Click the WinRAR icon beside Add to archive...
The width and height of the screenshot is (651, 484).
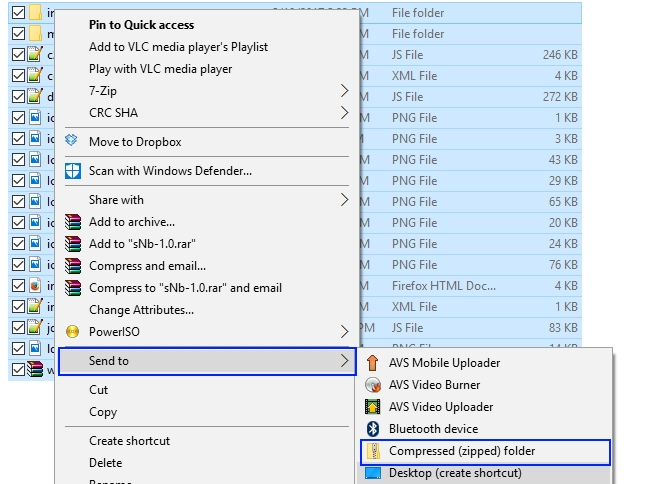tap(73, 222)
